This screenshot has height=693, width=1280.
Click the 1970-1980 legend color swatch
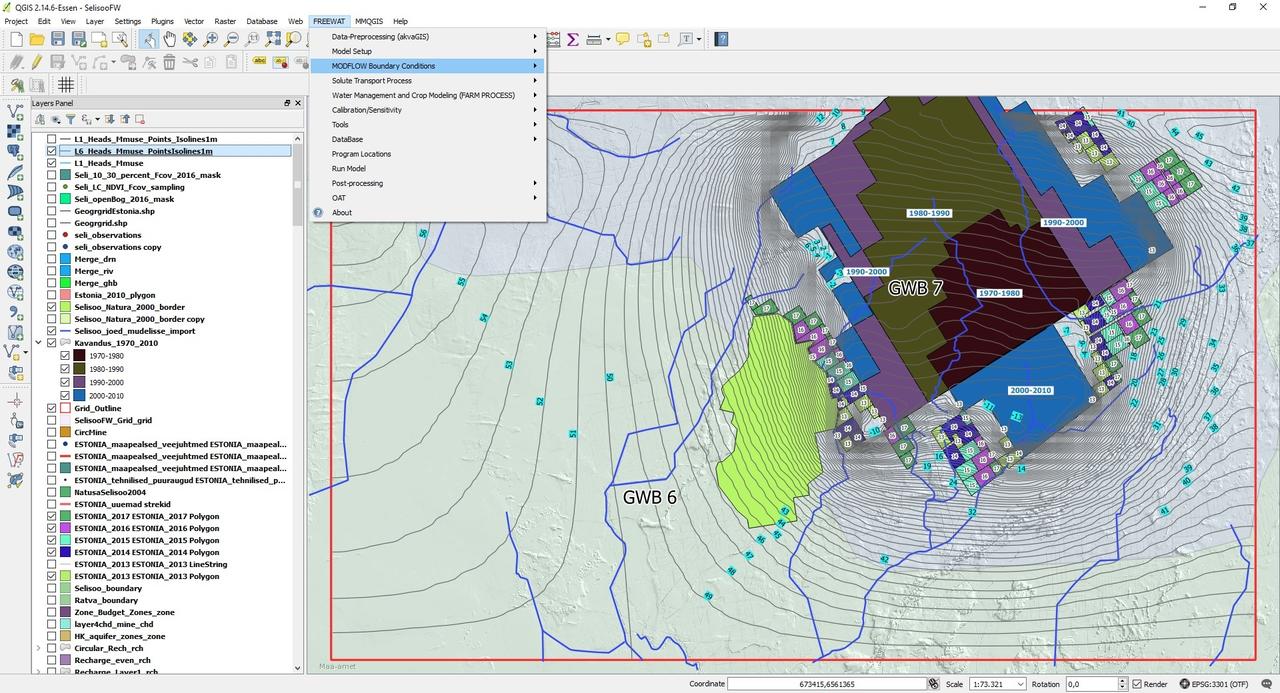click(x=81, y=355)
